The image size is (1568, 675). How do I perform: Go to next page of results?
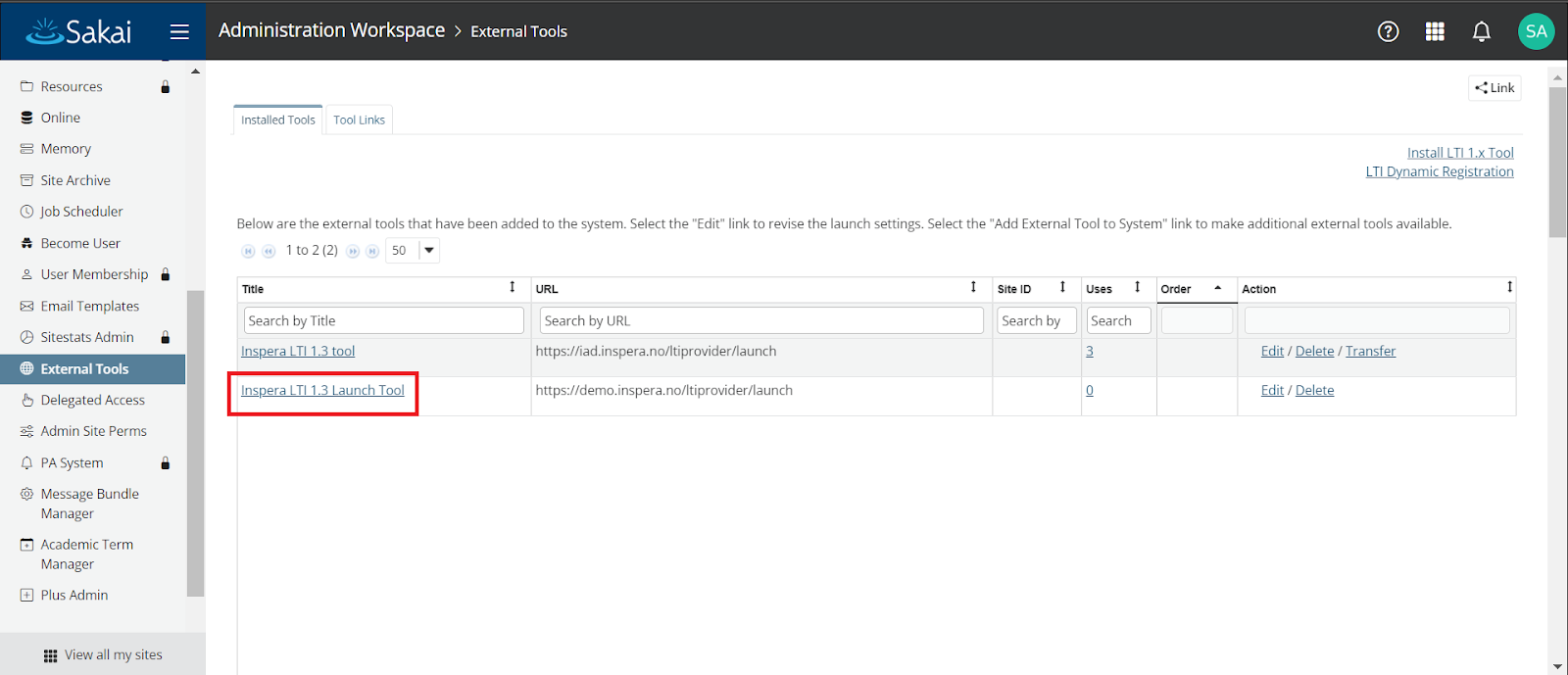[x=353, y=251]
